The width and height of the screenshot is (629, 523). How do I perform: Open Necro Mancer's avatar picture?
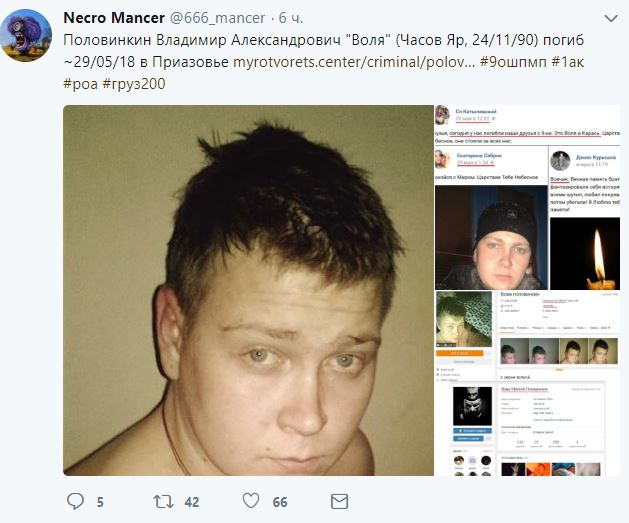[26, 35]
